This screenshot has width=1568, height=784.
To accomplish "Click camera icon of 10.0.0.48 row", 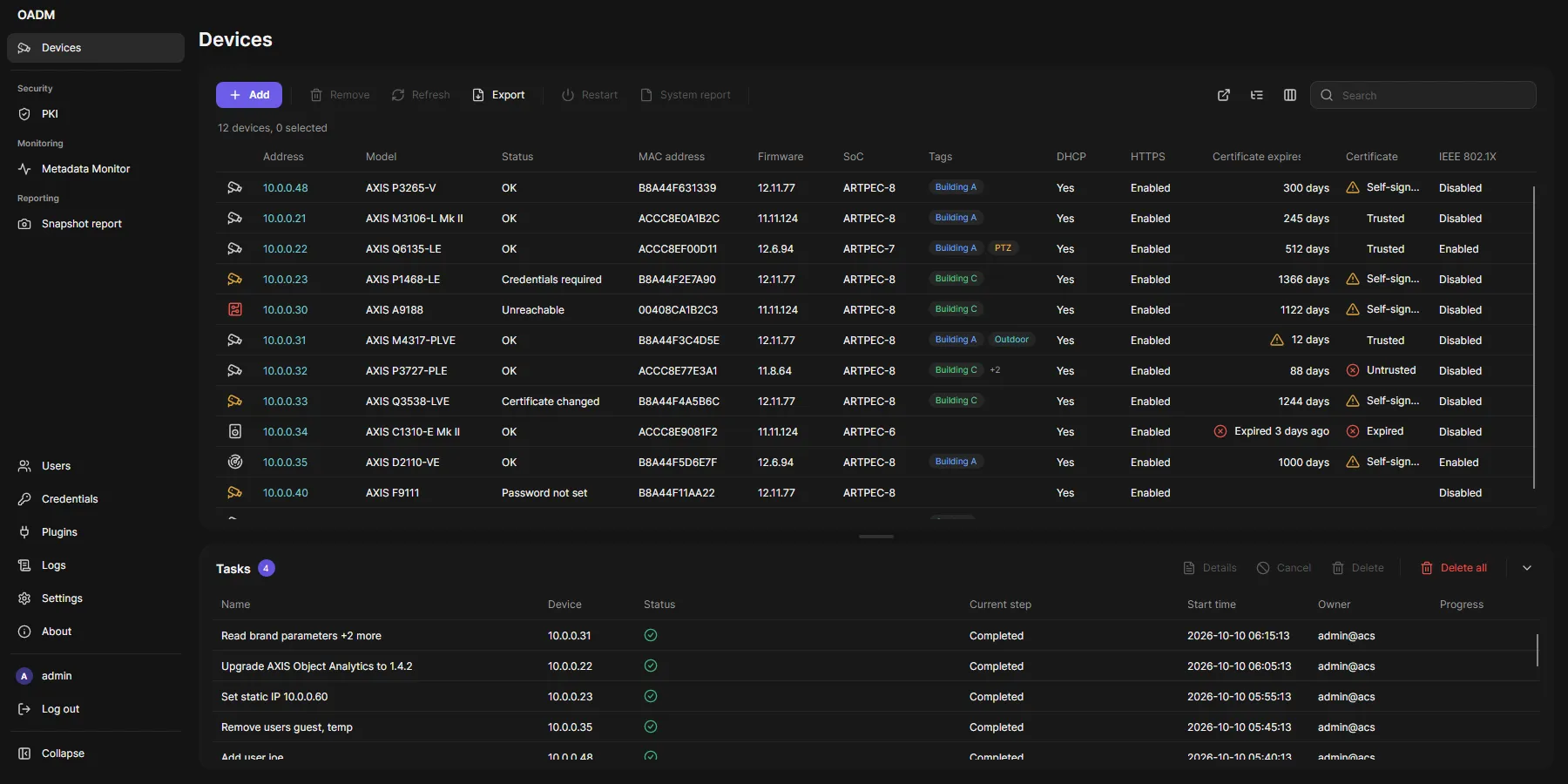I will (x=234, y=187).
